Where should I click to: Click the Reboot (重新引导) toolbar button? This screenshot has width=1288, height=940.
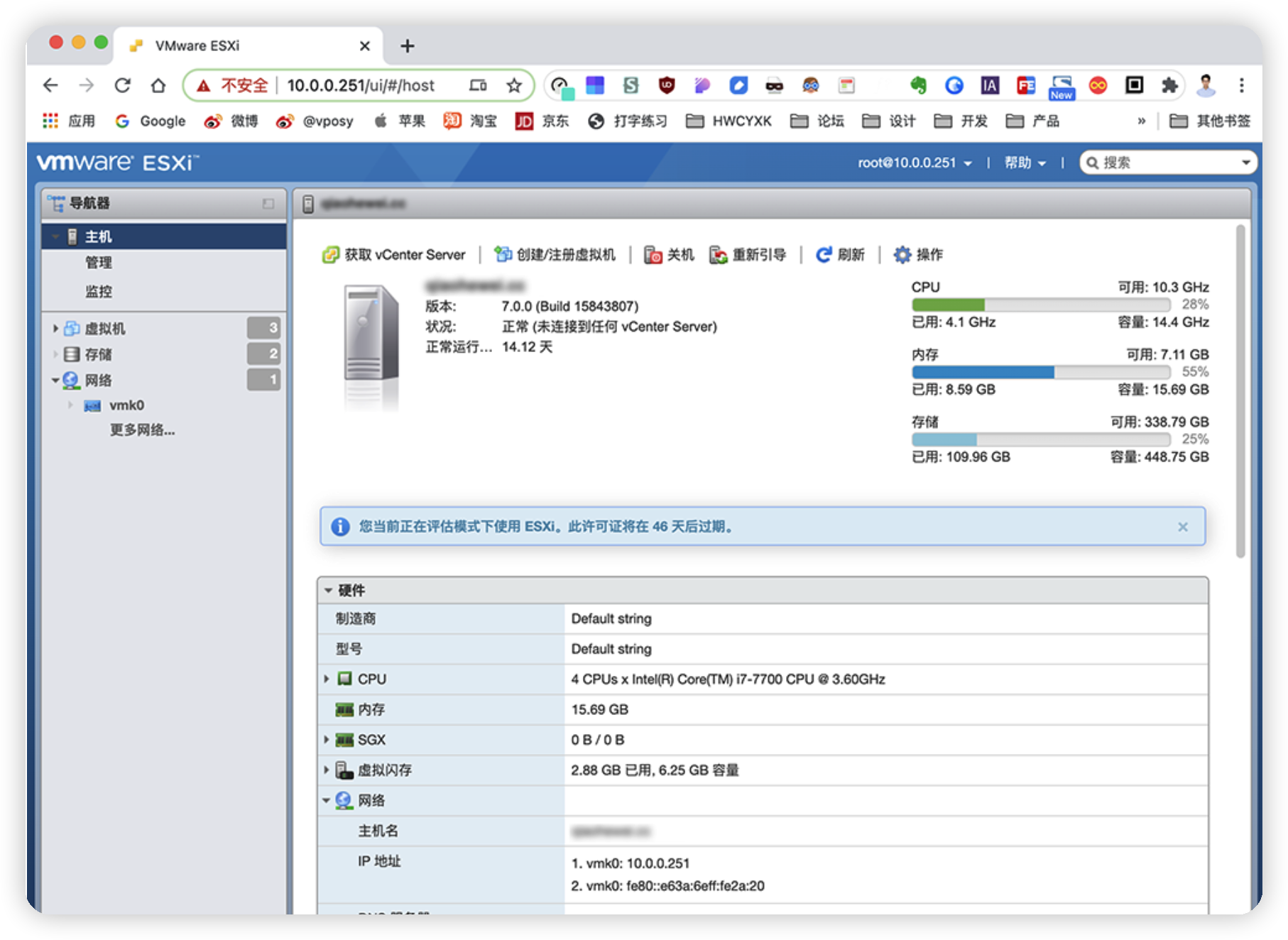[x=748, y=255]
